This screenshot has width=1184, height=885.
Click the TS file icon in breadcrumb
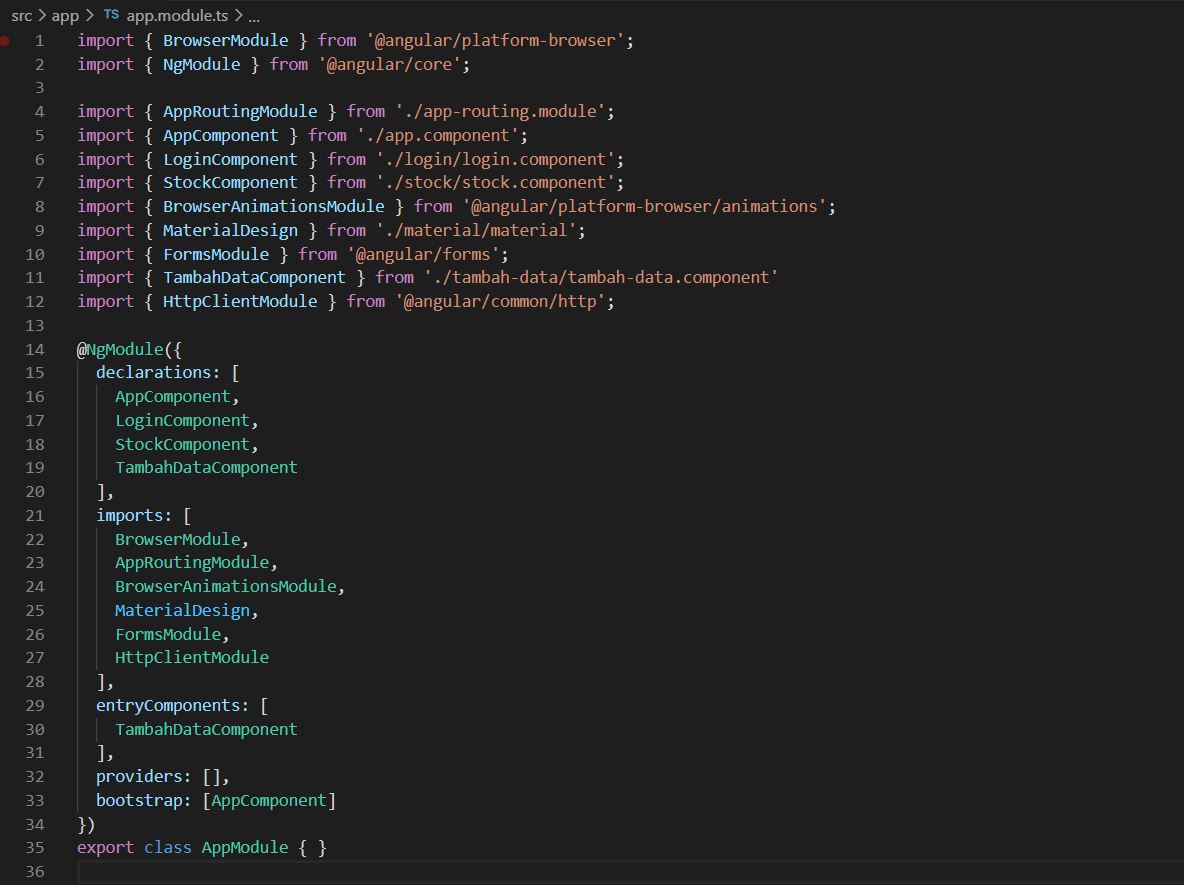111,14
